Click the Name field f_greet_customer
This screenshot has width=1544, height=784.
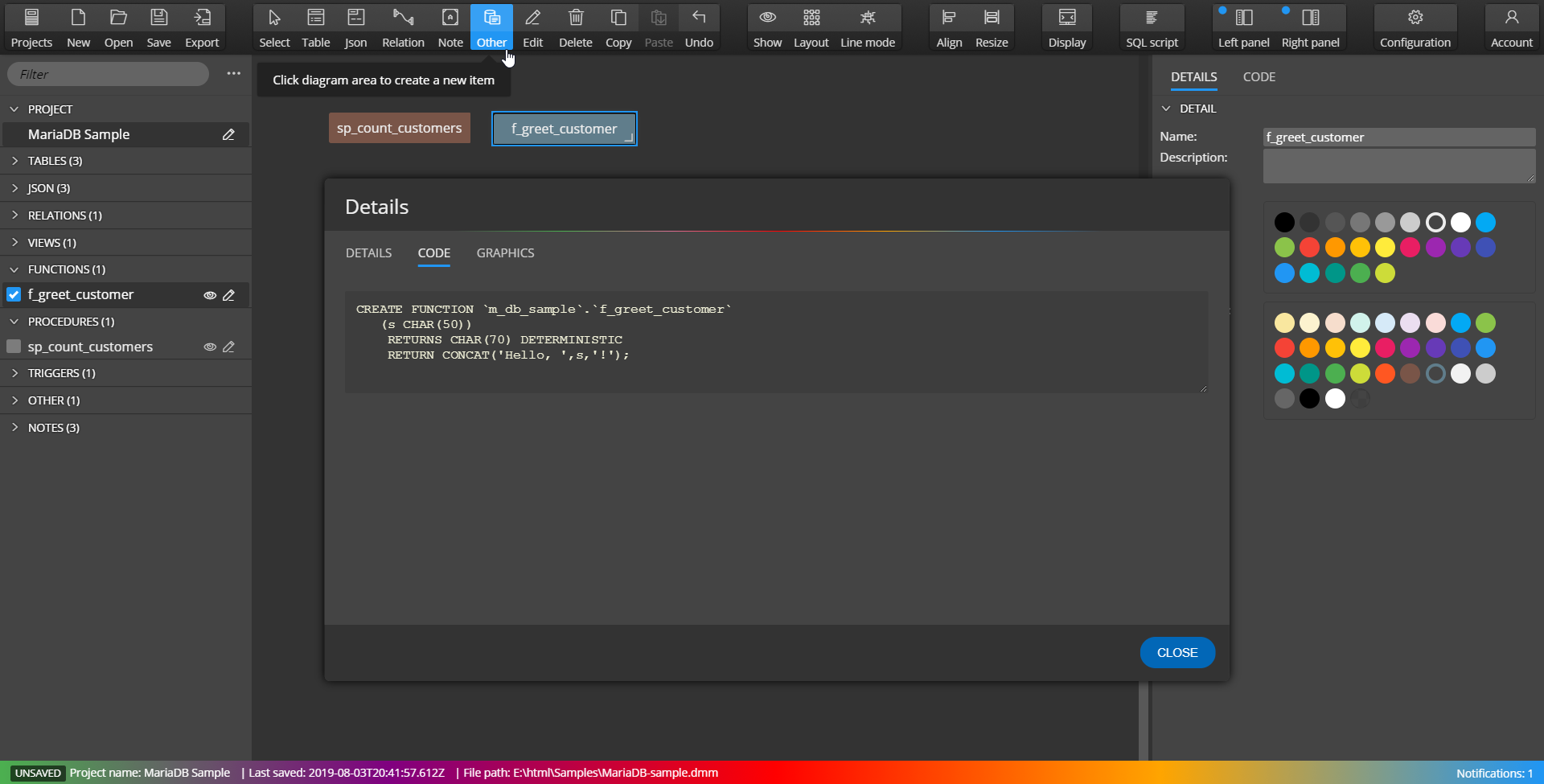(x=1399, y=137)
